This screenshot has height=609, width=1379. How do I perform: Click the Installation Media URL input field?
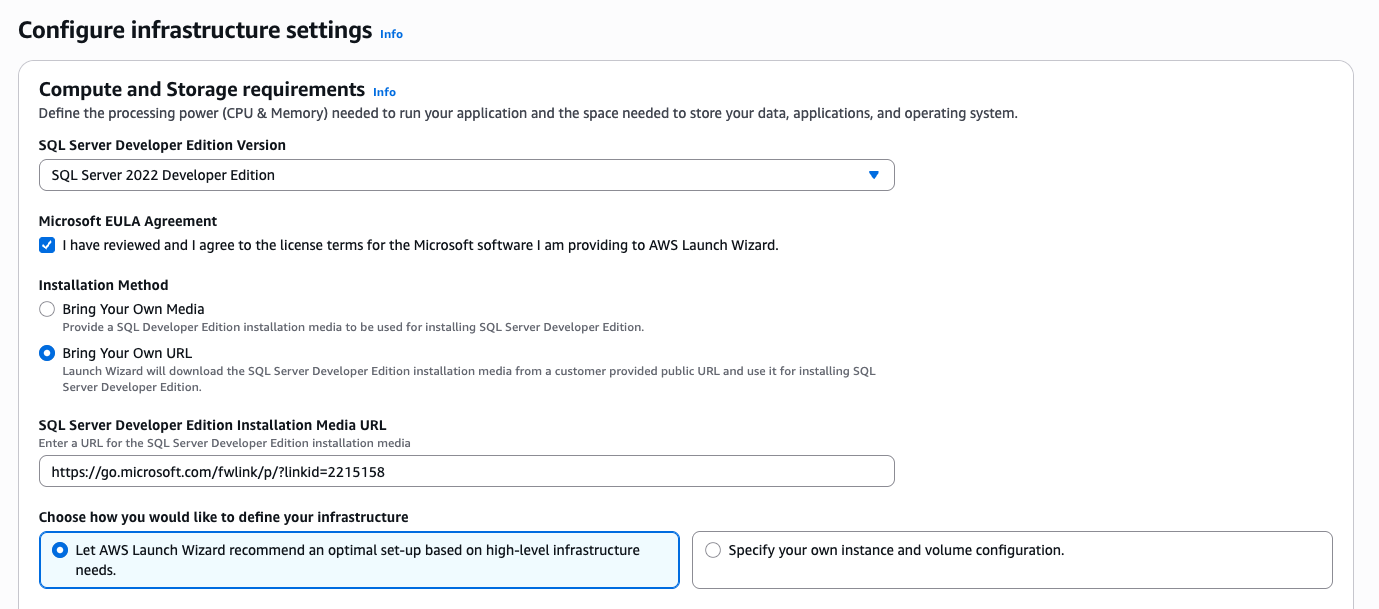point(466,470)
